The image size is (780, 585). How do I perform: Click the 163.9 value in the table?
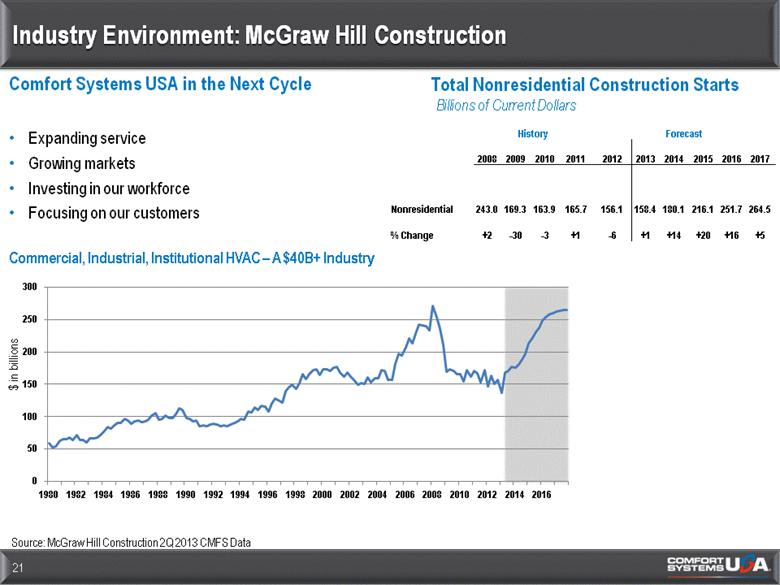coord(544,209)
